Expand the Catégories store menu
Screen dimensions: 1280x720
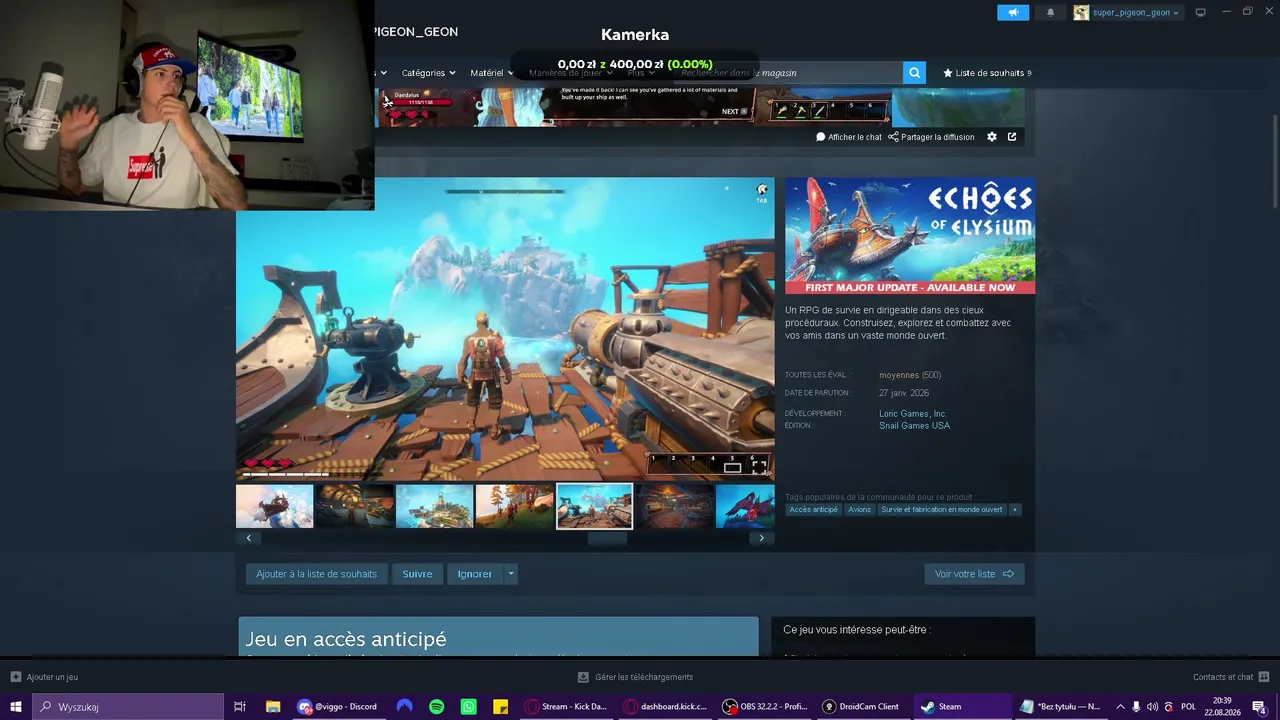(x=428, y=73)
